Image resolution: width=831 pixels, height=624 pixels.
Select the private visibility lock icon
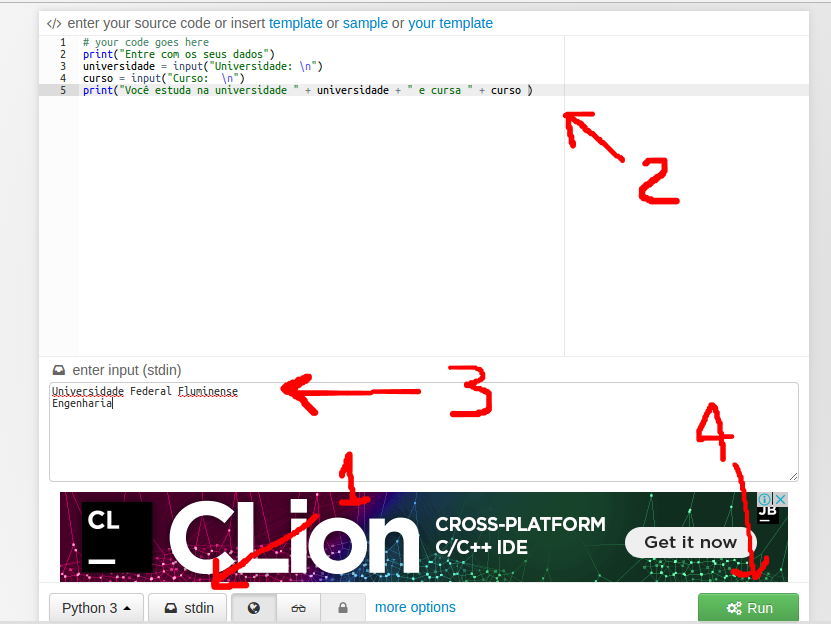point(342,608)
